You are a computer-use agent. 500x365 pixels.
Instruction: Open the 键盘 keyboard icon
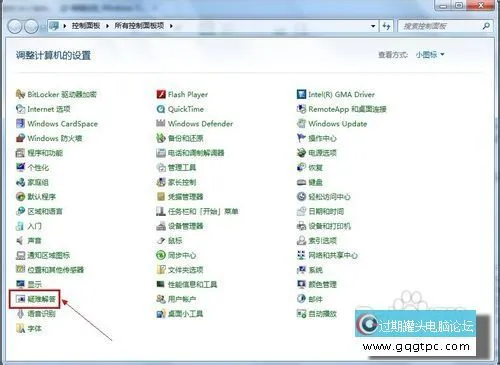coord(301,182)
